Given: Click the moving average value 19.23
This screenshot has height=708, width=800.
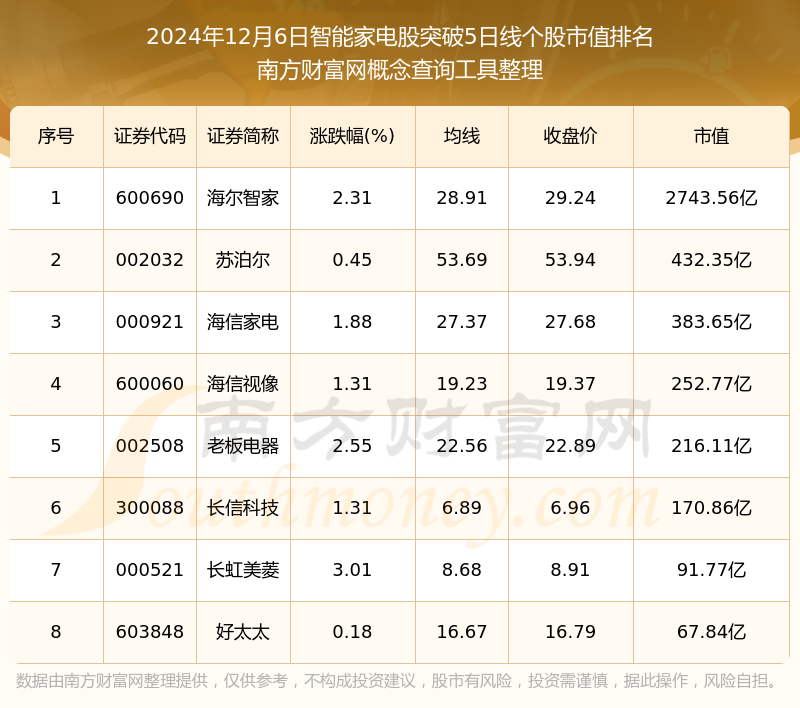Looking at the screenshot, I should pyautogui.click(x=462, y=384).
